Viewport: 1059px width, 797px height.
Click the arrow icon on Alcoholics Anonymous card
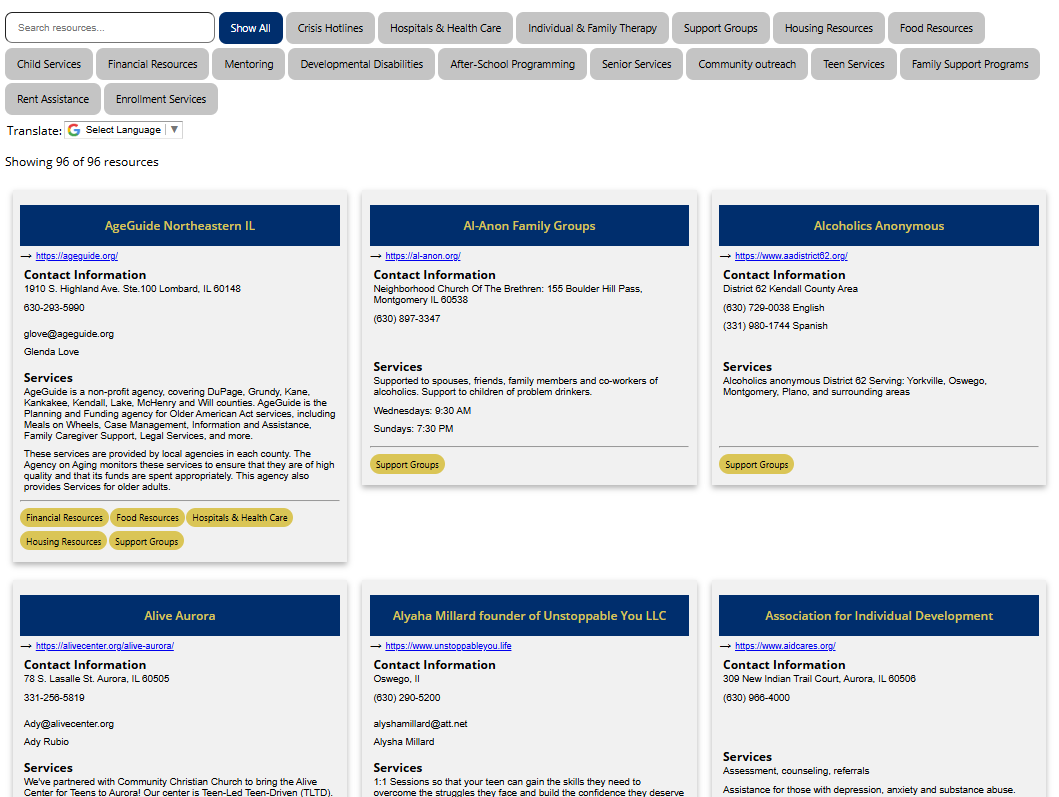click(x=727, y=255)
